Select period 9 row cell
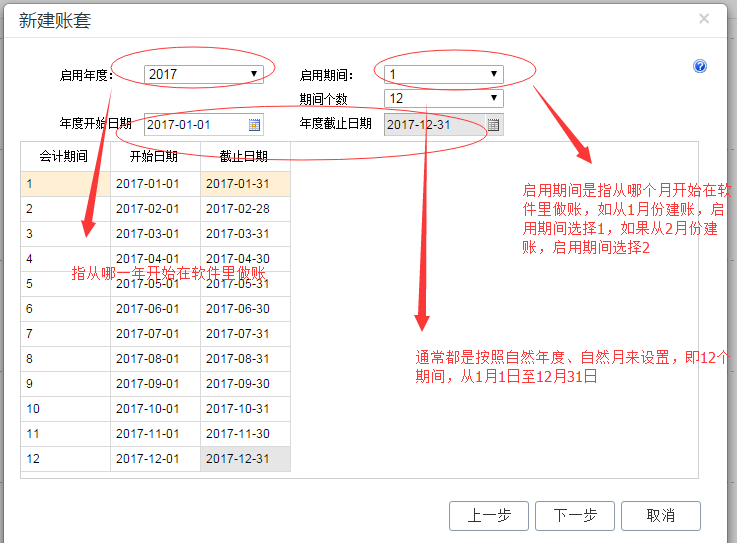Viewport: 737px width, 543px height. pos(65,384)
